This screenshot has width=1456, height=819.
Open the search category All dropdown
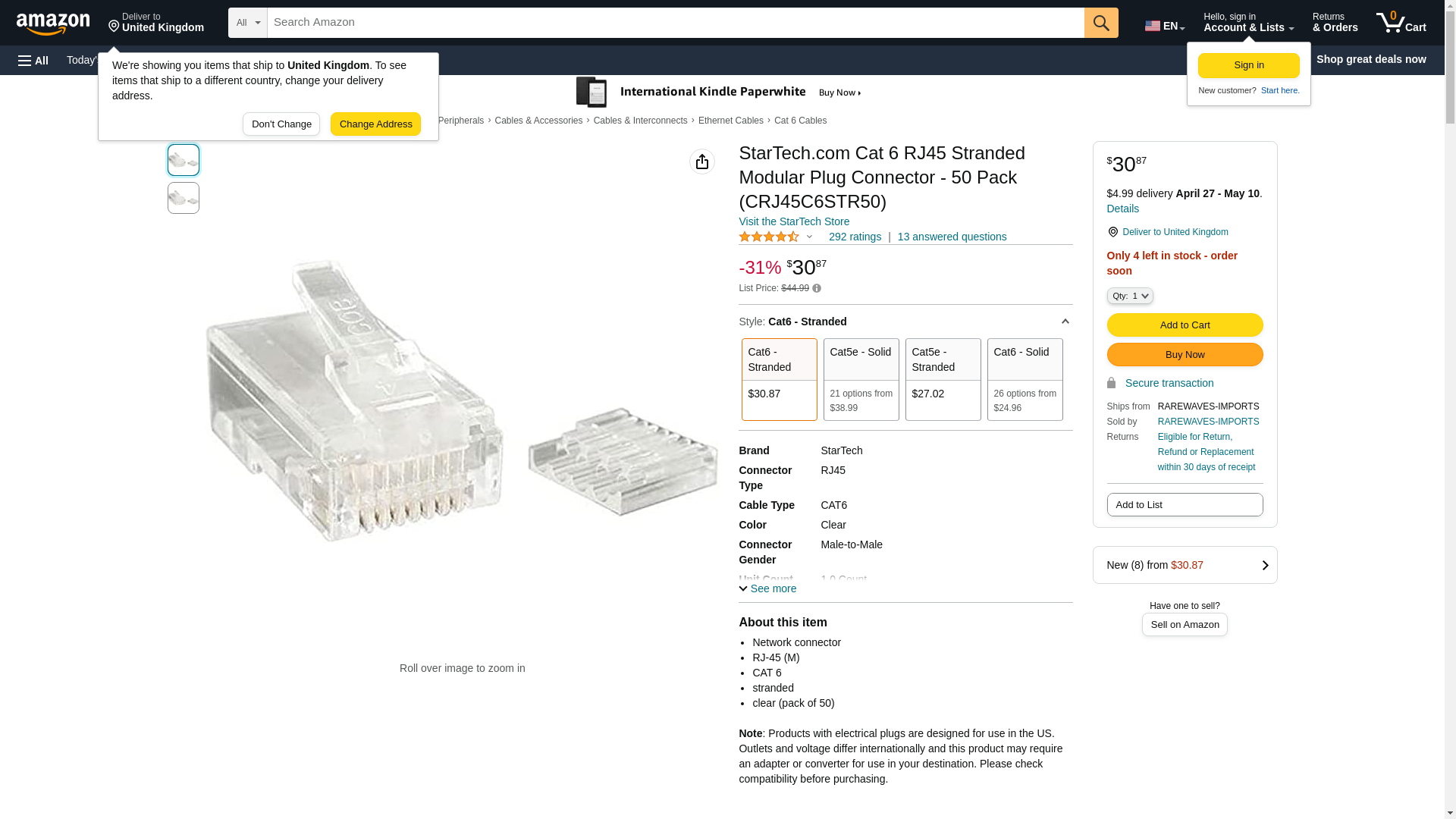coord(247,23)
